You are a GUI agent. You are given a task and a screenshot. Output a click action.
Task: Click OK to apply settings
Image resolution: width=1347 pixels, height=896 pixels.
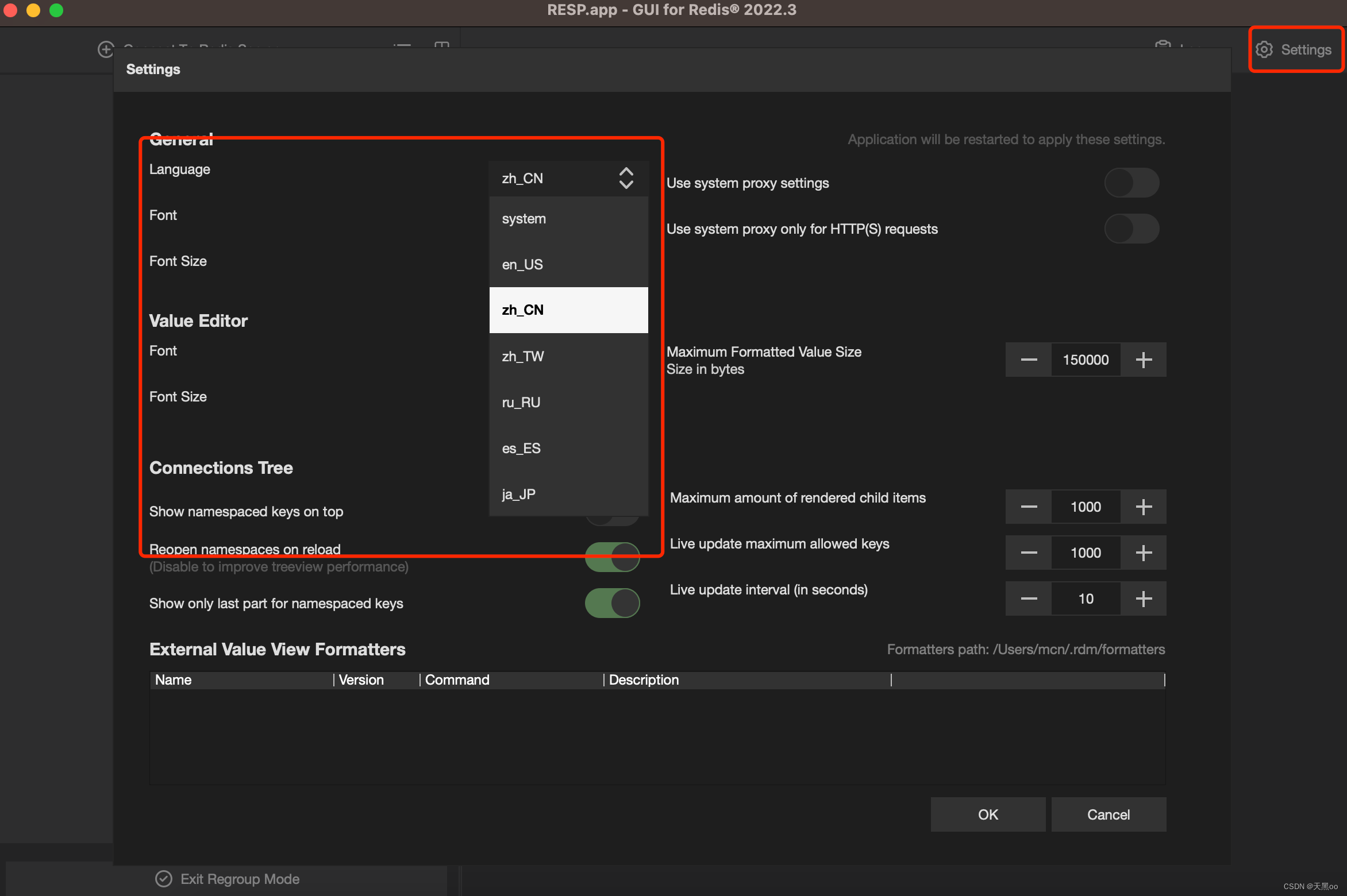988,814
